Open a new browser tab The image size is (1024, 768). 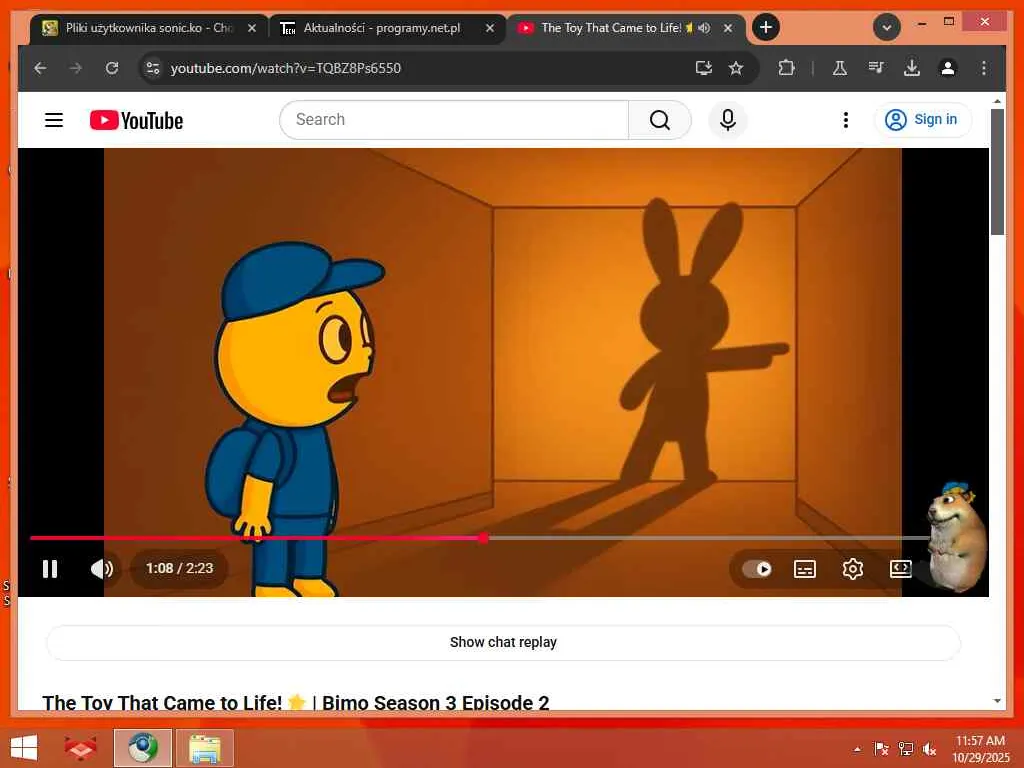point(765,27)
